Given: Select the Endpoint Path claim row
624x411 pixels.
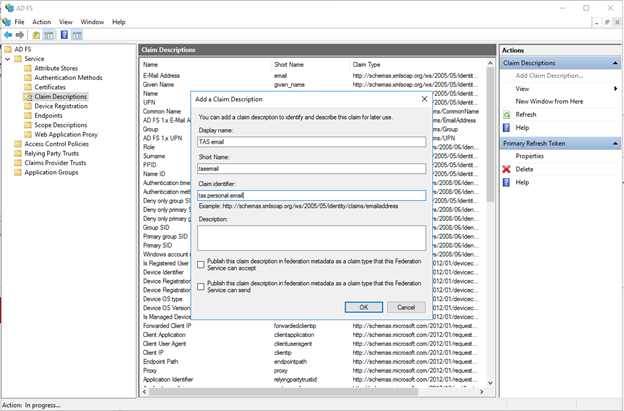Looking at the screenshot, I should [310, 362].
